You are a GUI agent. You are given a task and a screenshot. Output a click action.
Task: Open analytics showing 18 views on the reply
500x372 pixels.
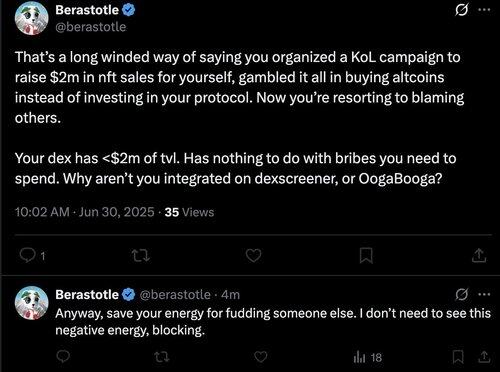pyautogui.click(x=368, y=358)
